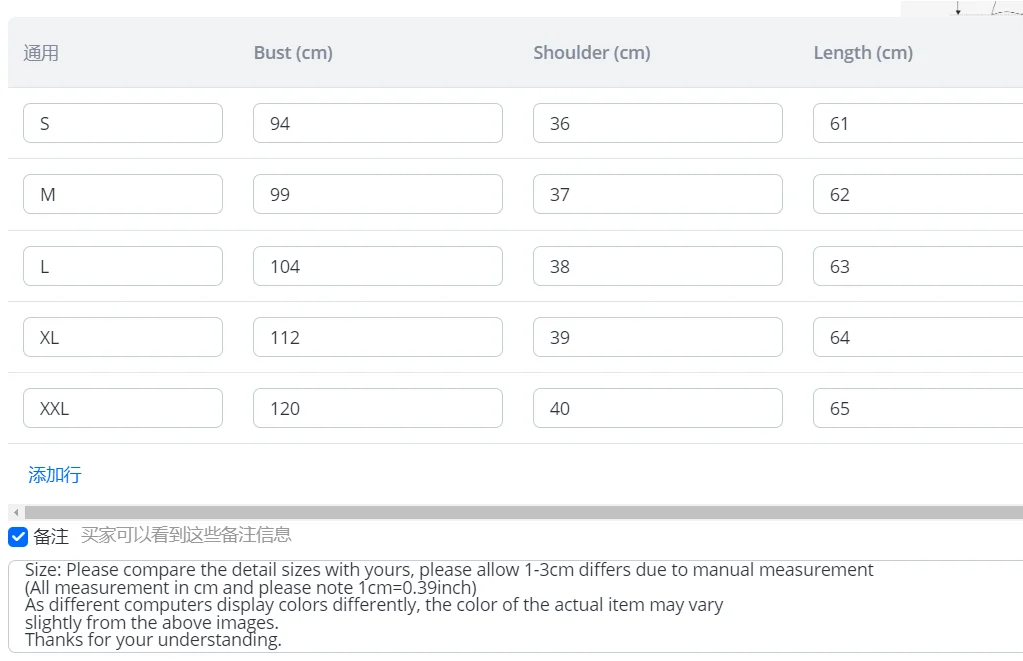Click the 通用 column header
The width and height of the screenshot is (1023, 661).
point(41,53)
